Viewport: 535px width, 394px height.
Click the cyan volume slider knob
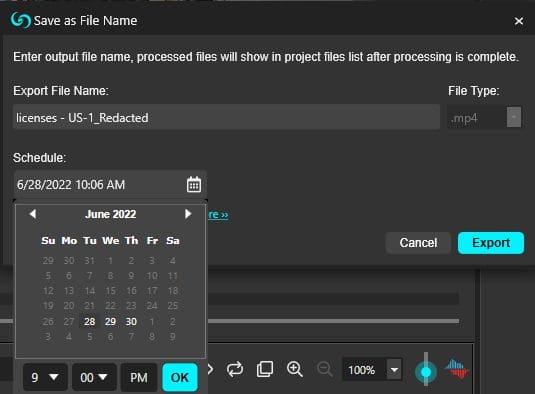click(x=426, y=372)
